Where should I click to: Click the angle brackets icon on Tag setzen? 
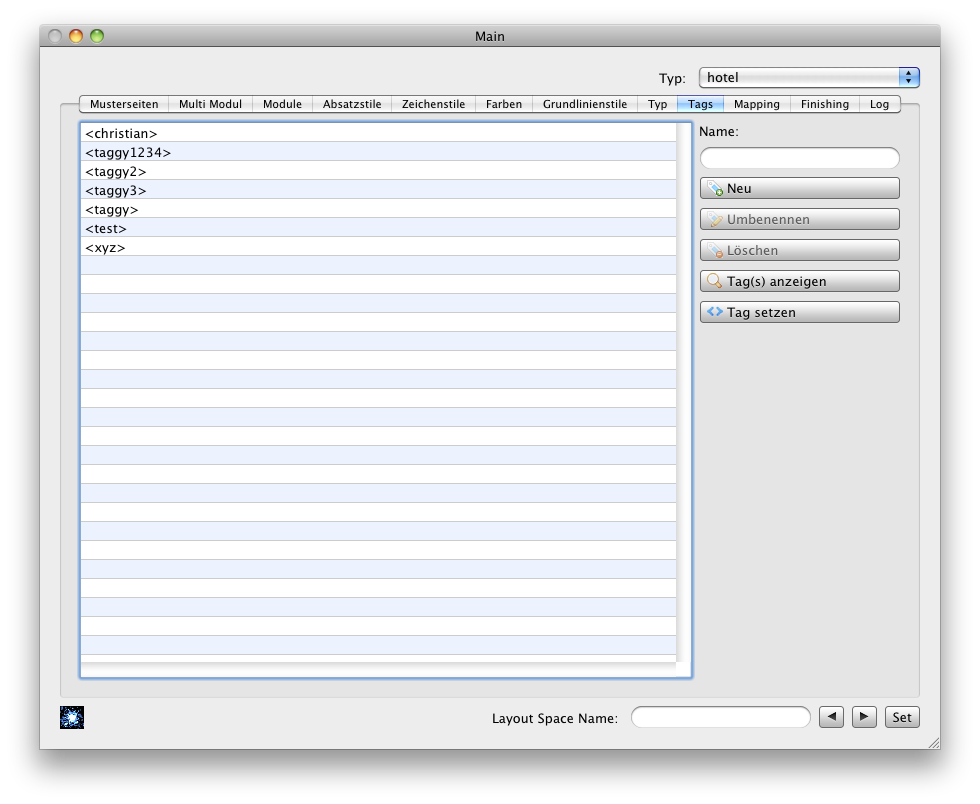[714, 312]
